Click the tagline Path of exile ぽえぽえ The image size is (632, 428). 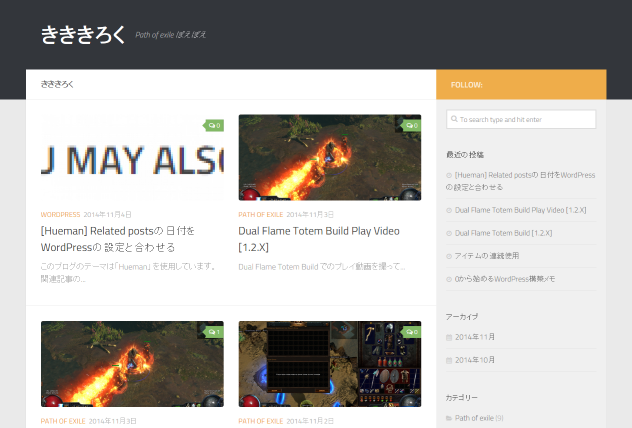170,35
